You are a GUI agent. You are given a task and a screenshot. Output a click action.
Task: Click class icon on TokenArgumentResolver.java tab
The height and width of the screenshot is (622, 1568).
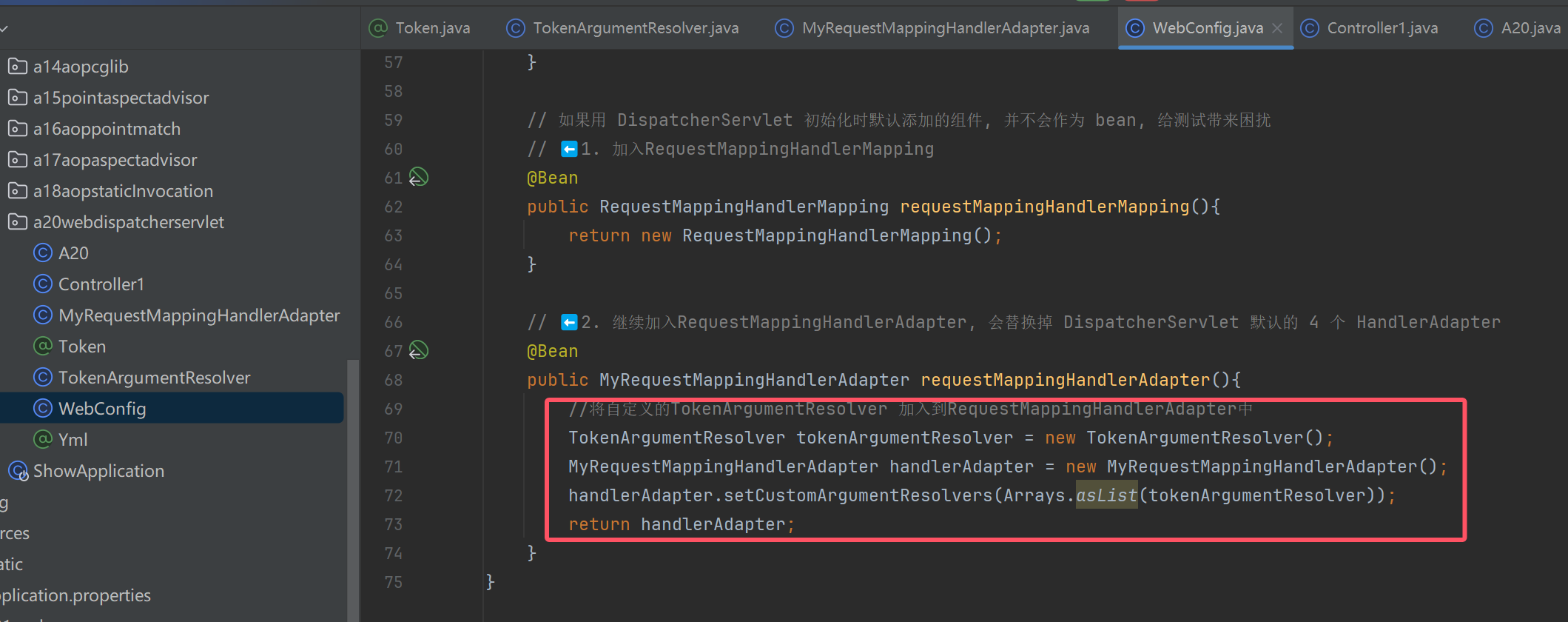[x=516, y=28]
